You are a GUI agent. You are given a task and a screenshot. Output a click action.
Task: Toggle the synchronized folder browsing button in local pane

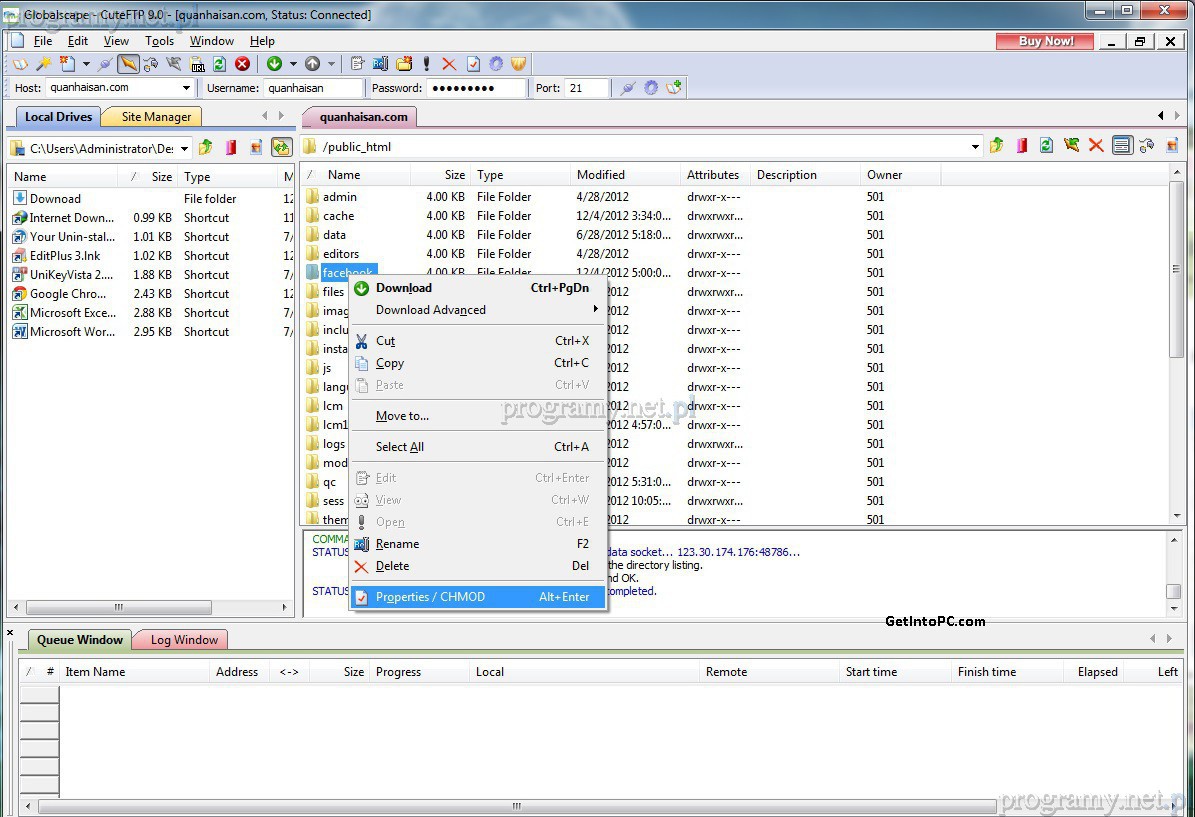[281, 148]
